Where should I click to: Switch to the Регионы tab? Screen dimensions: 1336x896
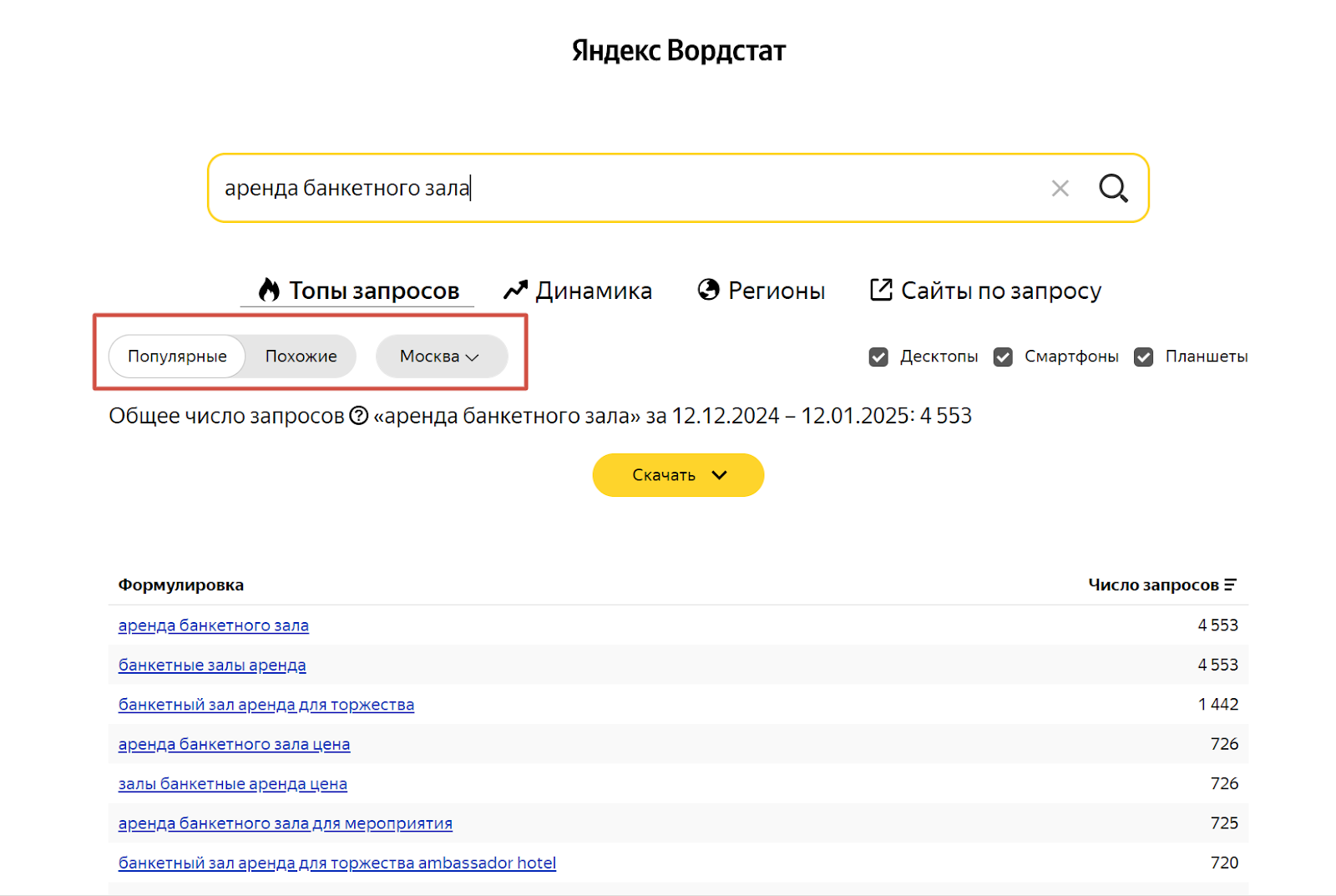(x=776, y=290)
